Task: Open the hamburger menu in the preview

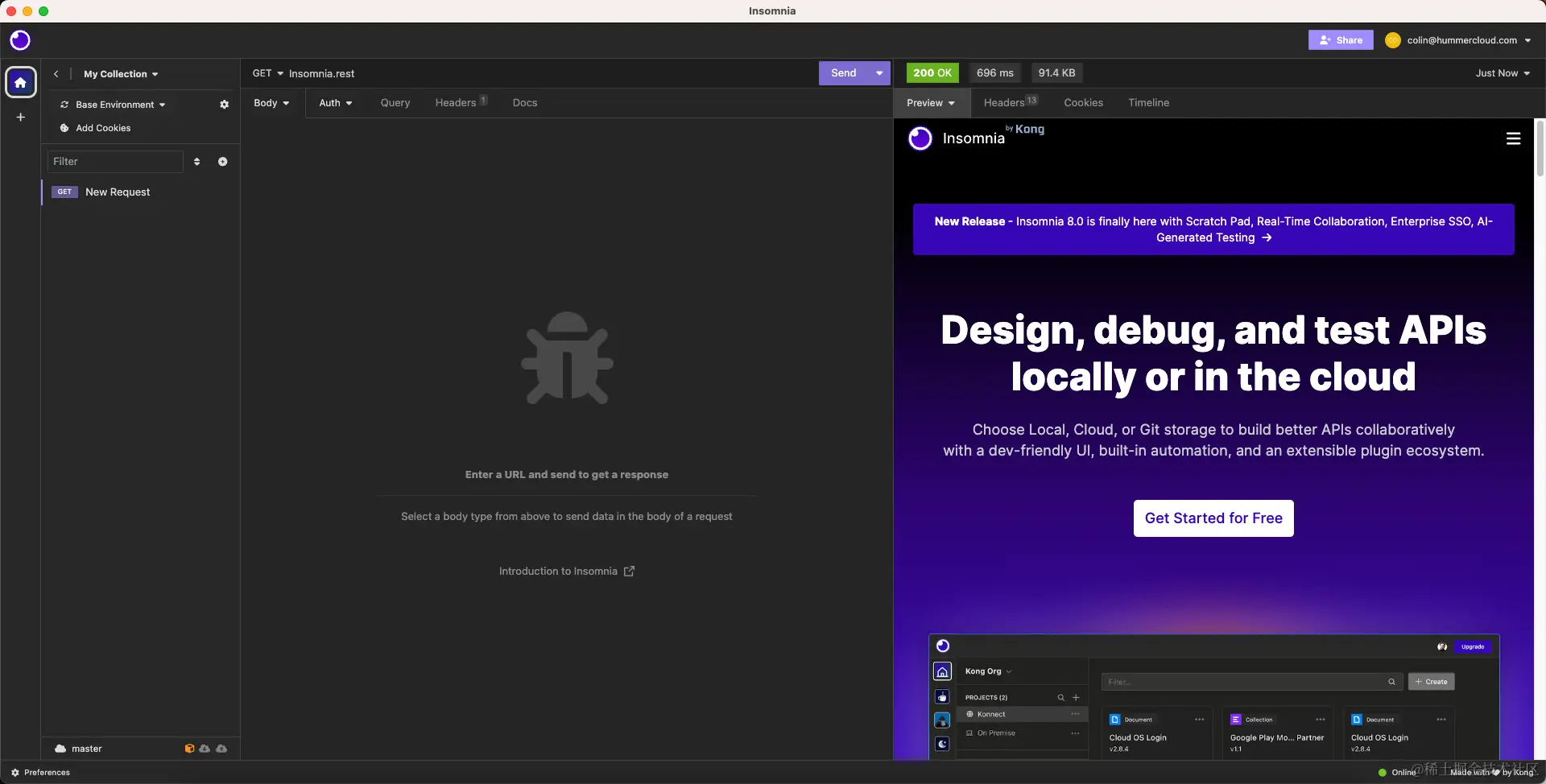Action: pos(1514,138)
